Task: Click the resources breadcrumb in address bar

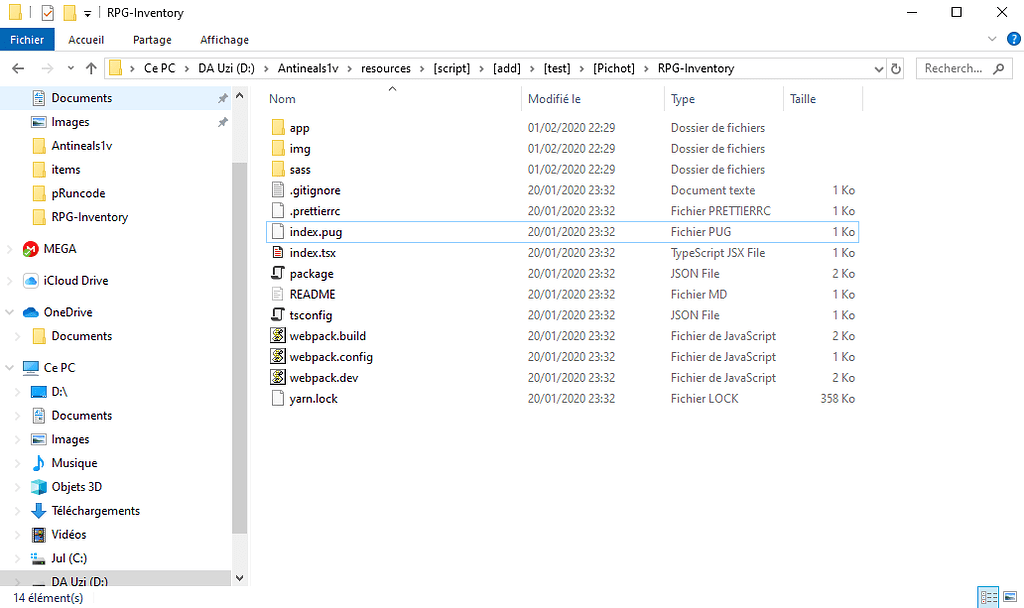Action: click(x=386, y=69)
